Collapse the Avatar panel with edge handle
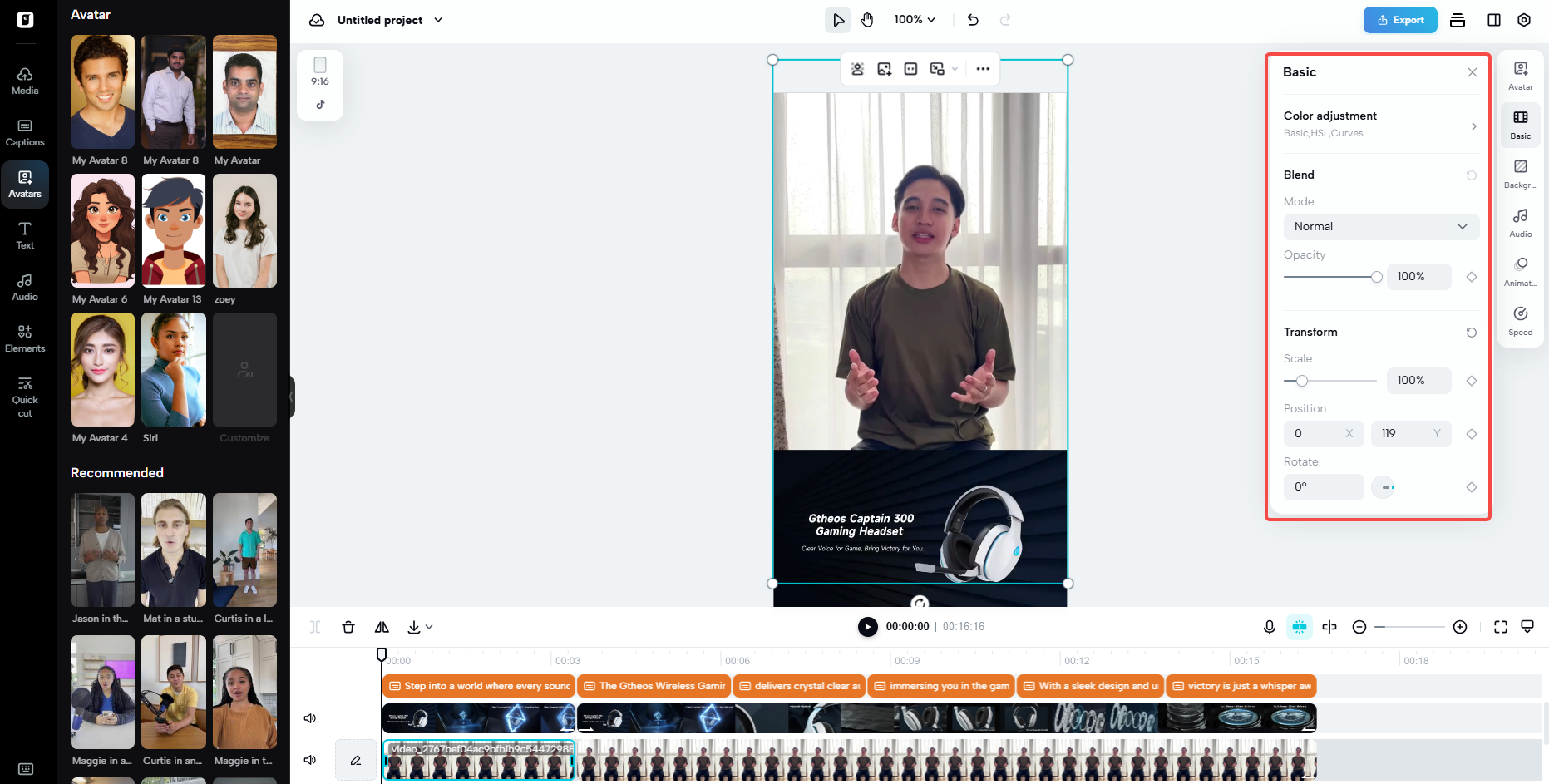Image resolution: width=1549 pixels, height=784 pixels. pos(292,396)
